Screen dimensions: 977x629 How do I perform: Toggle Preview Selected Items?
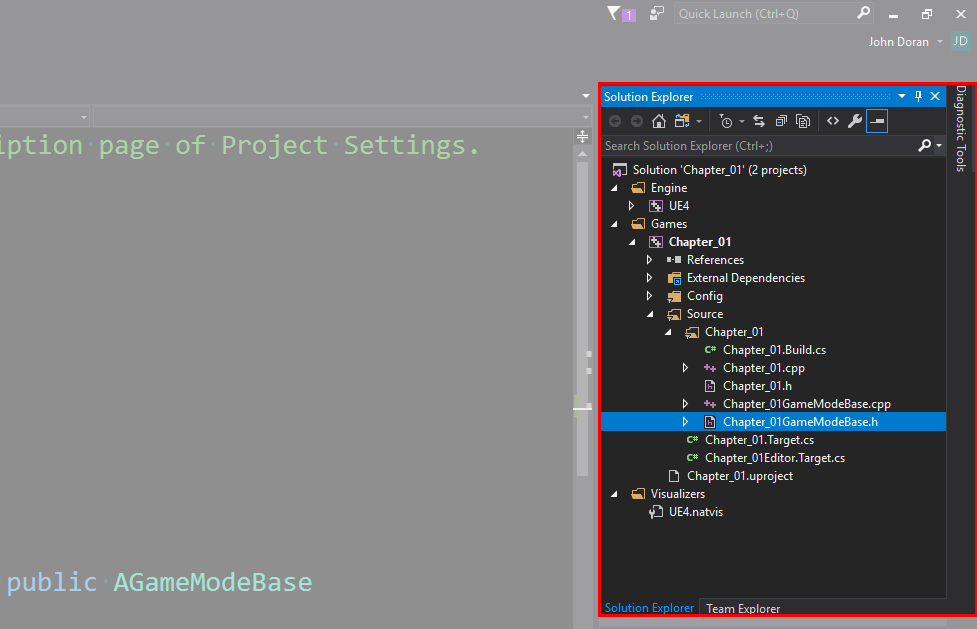[x=877, y=121]
